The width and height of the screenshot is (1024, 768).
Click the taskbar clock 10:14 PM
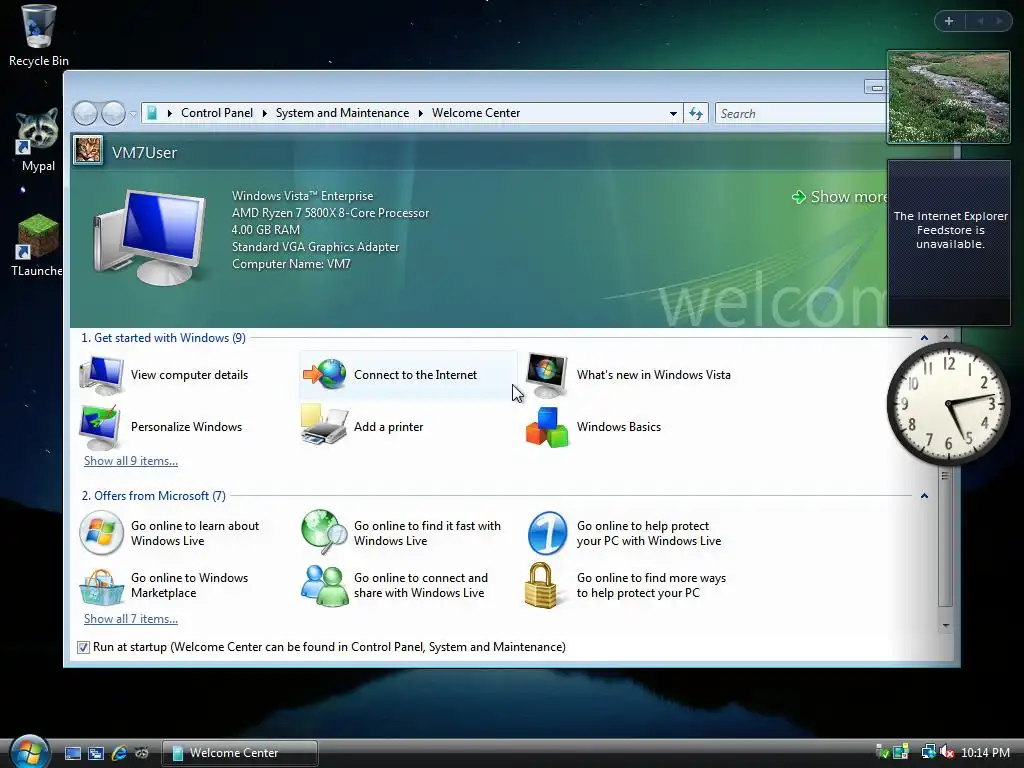pyautogui.click(x=985, y=752)
